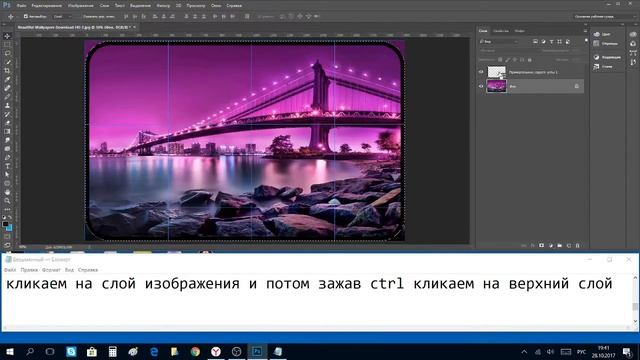Filter layers by type layers icon

pos(551,42)
